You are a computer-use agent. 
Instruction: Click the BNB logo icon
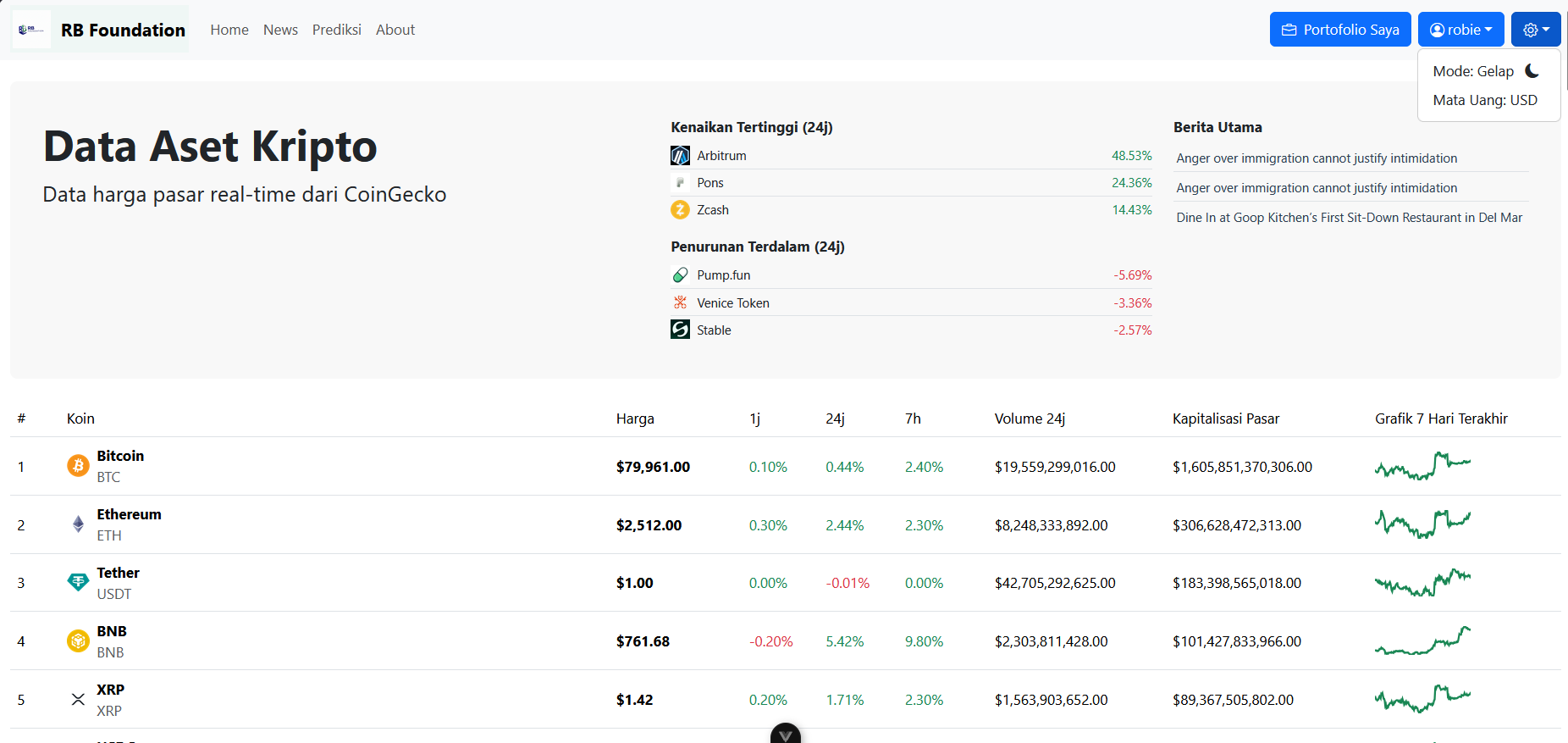[x=78, y=640]
